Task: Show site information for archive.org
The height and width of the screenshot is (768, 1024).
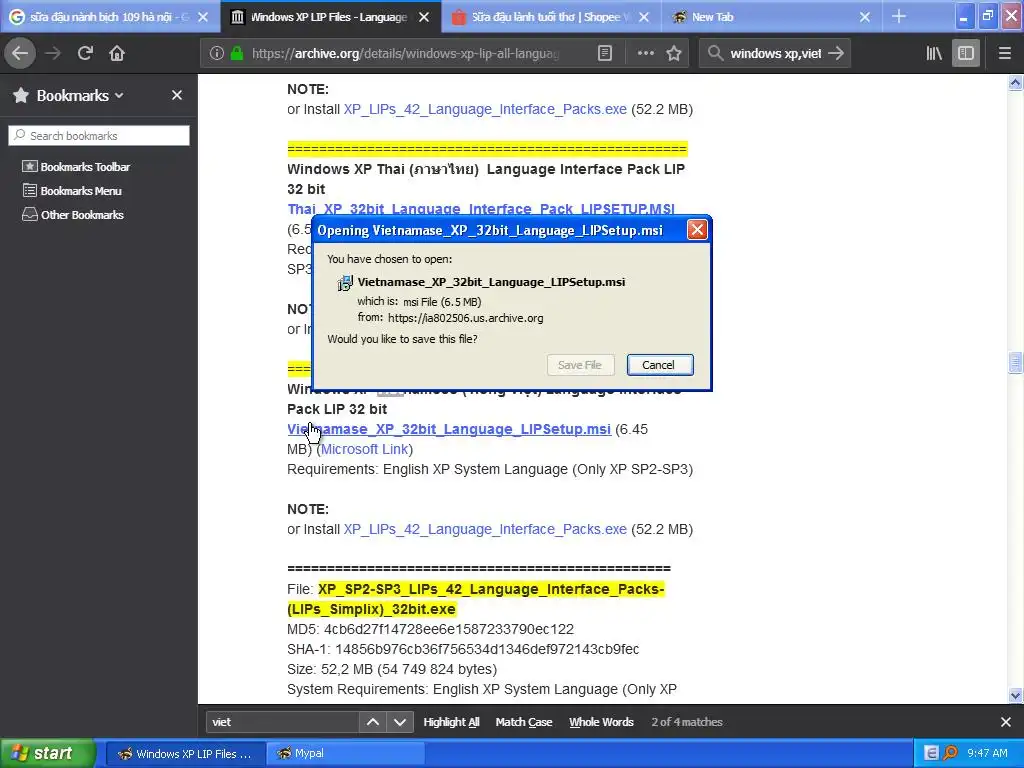Action: click(x=217, y=53)
